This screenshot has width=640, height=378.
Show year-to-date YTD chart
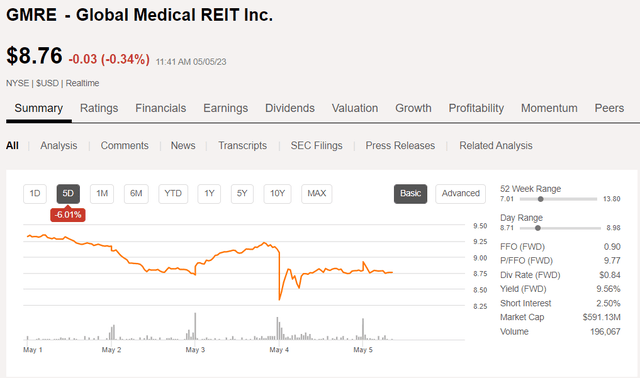coord(173,193)
